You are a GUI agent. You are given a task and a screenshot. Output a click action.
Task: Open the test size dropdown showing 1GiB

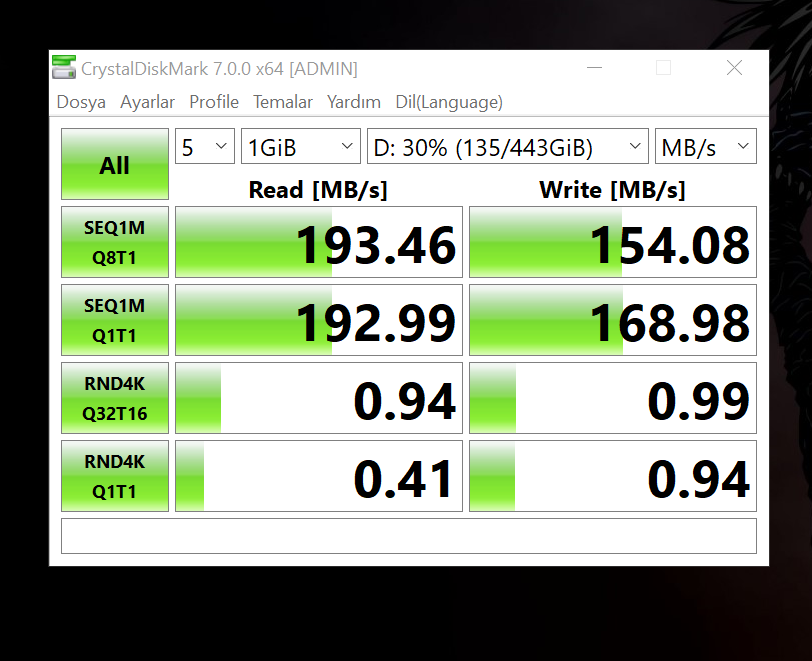click(x=300, y=145)
